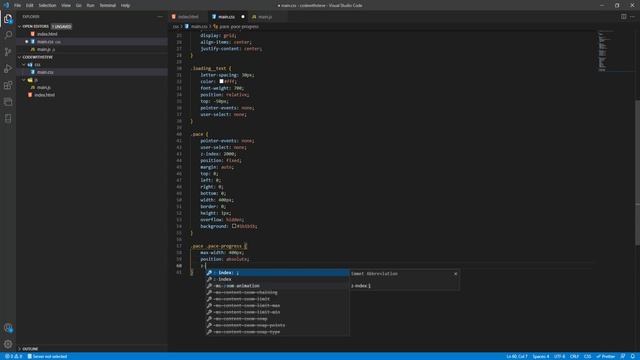Open main.css under css folder
The image size is (640, 360).
tap(92, 72)
